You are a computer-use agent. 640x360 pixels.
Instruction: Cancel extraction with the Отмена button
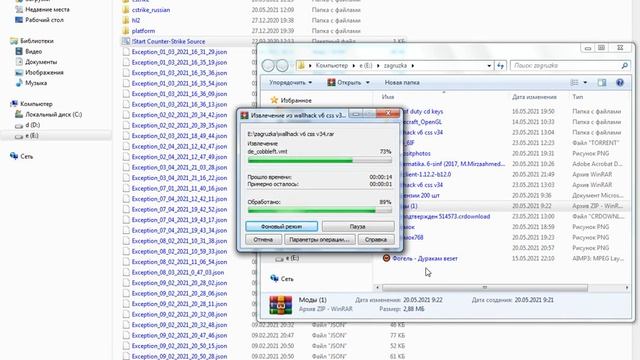(263, 240)
